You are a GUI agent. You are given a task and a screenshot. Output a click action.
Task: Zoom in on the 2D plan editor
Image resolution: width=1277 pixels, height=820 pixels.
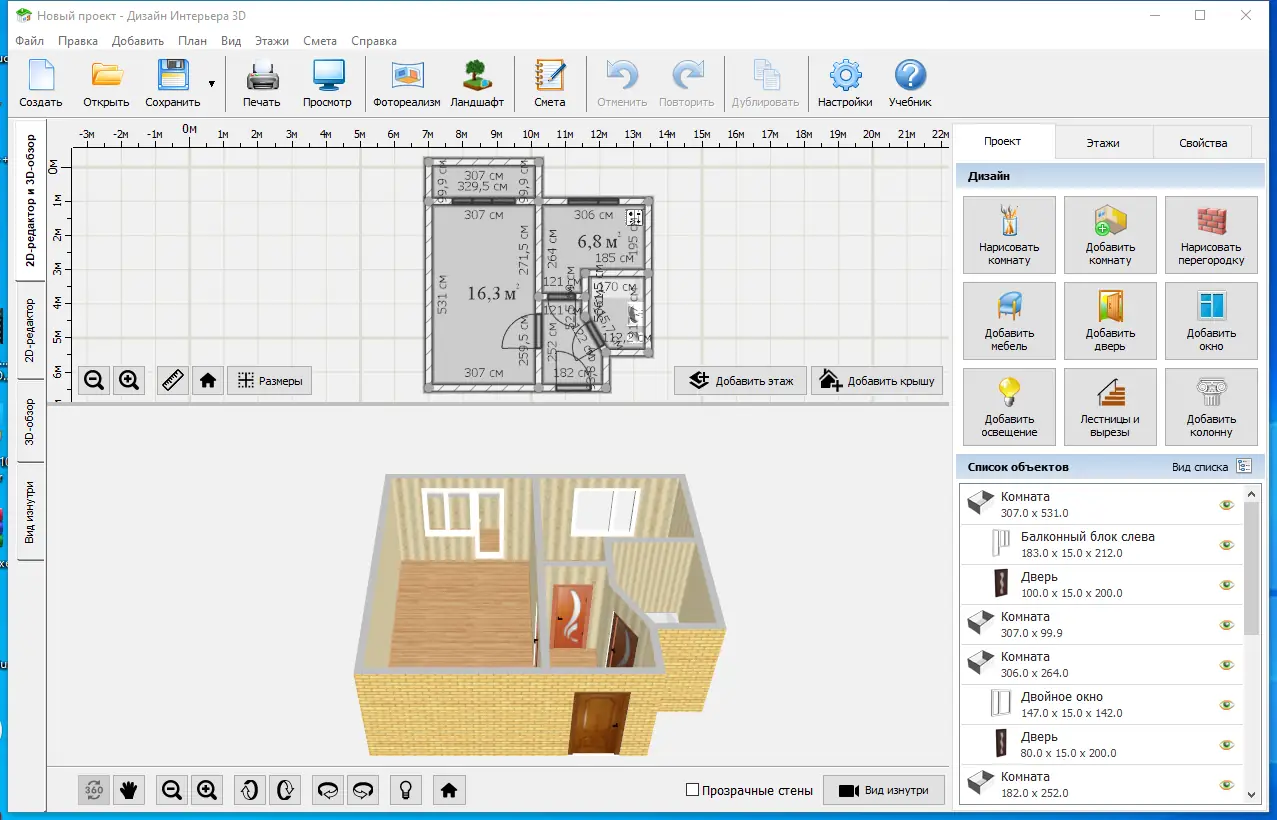(x=129, y=380)
